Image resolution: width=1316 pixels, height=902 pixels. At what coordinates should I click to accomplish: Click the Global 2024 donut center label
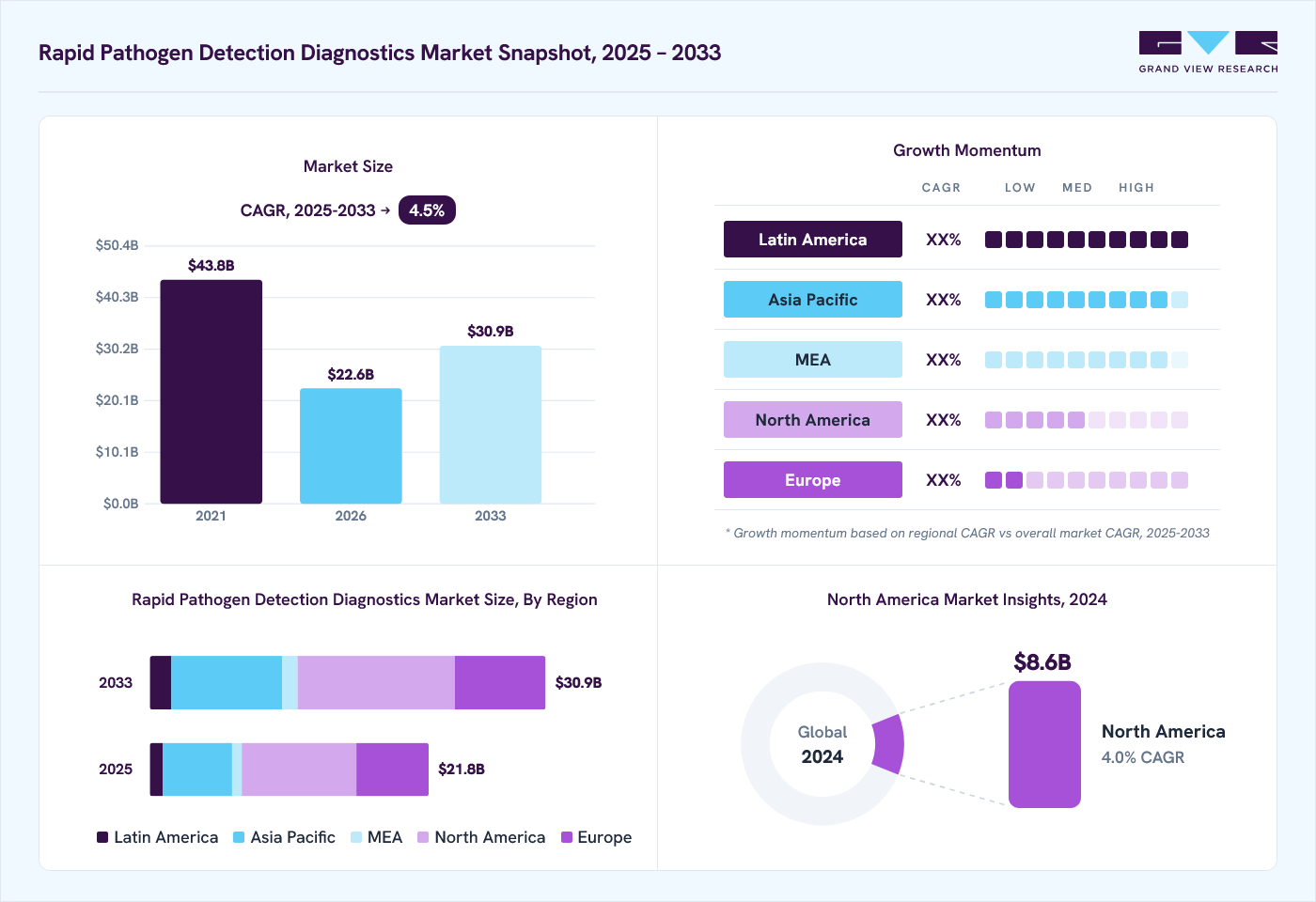pos(822,745)
